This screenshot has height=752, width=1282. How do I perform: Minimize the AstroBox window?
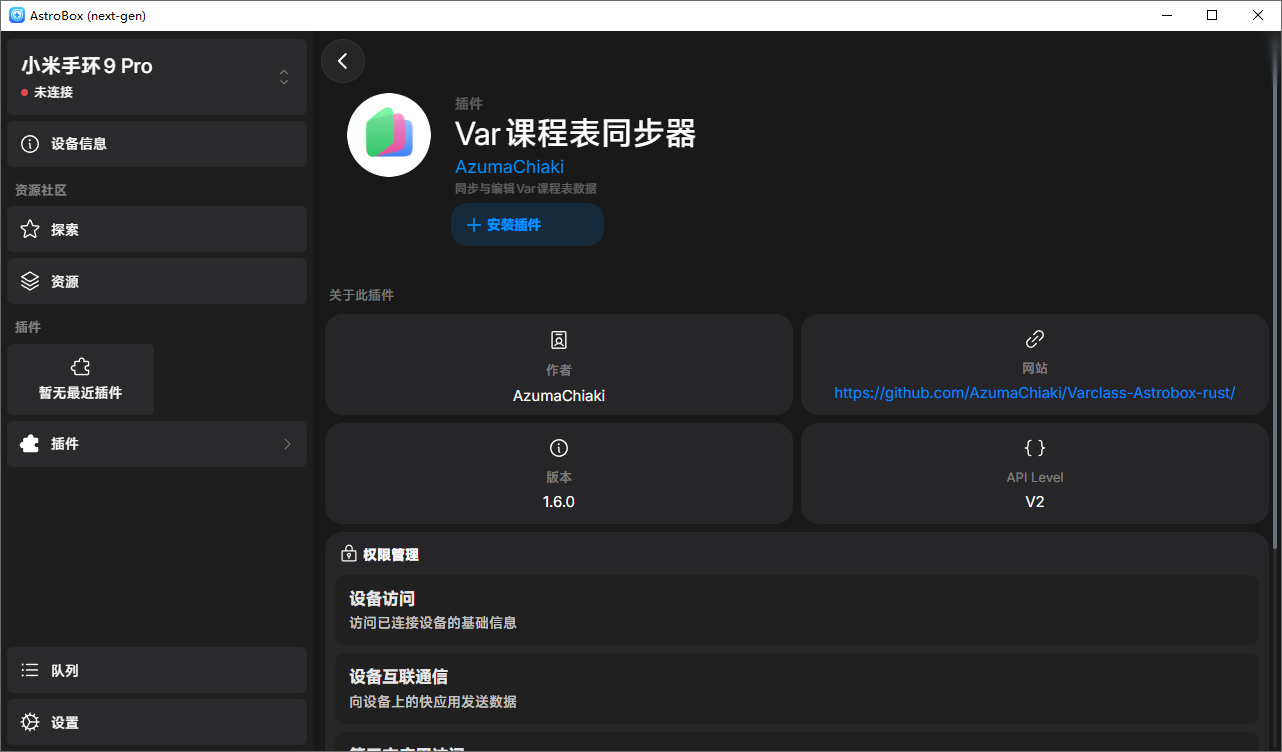coord(1166,15)
